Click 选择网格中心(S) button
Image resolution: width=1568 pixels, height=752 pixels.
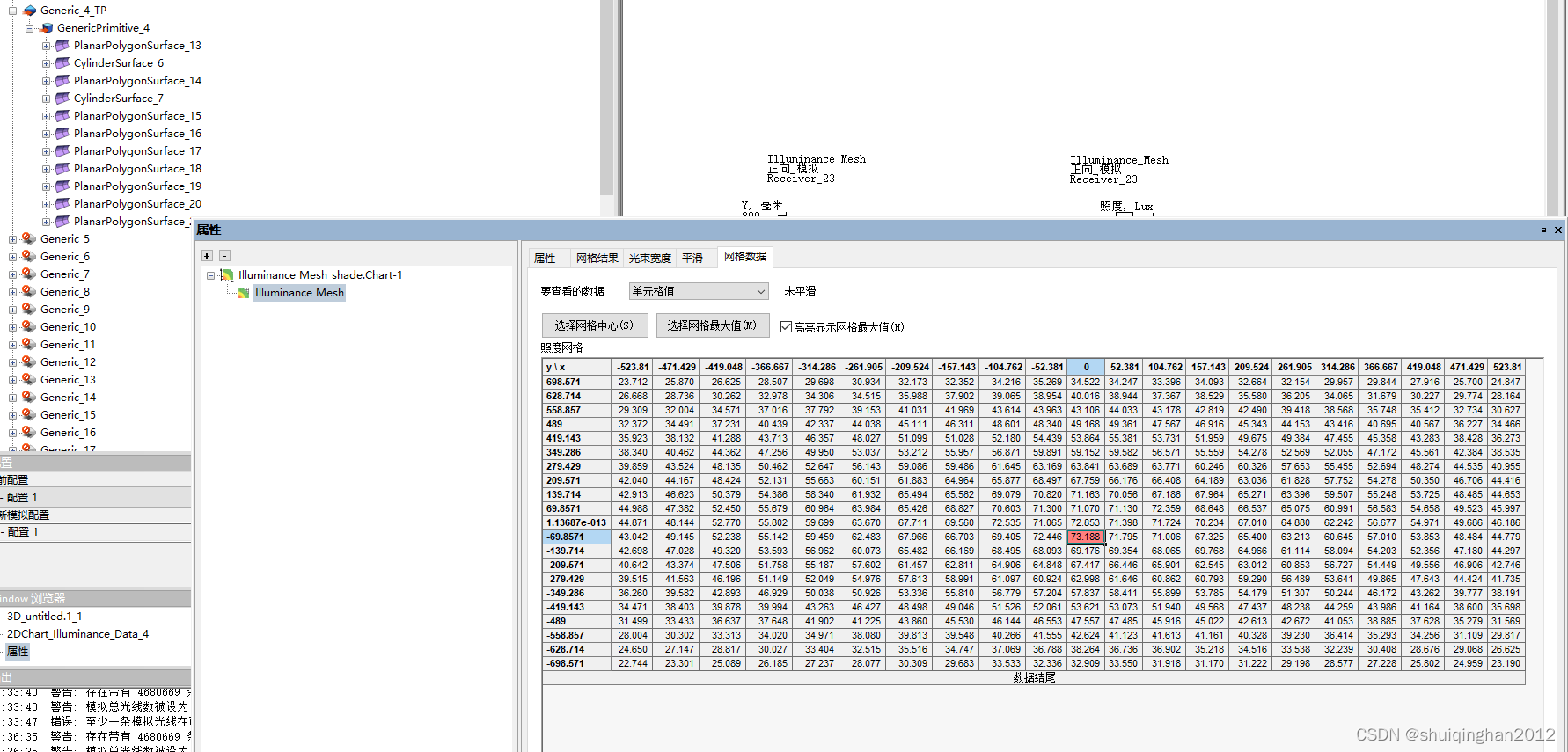point(595,325)
